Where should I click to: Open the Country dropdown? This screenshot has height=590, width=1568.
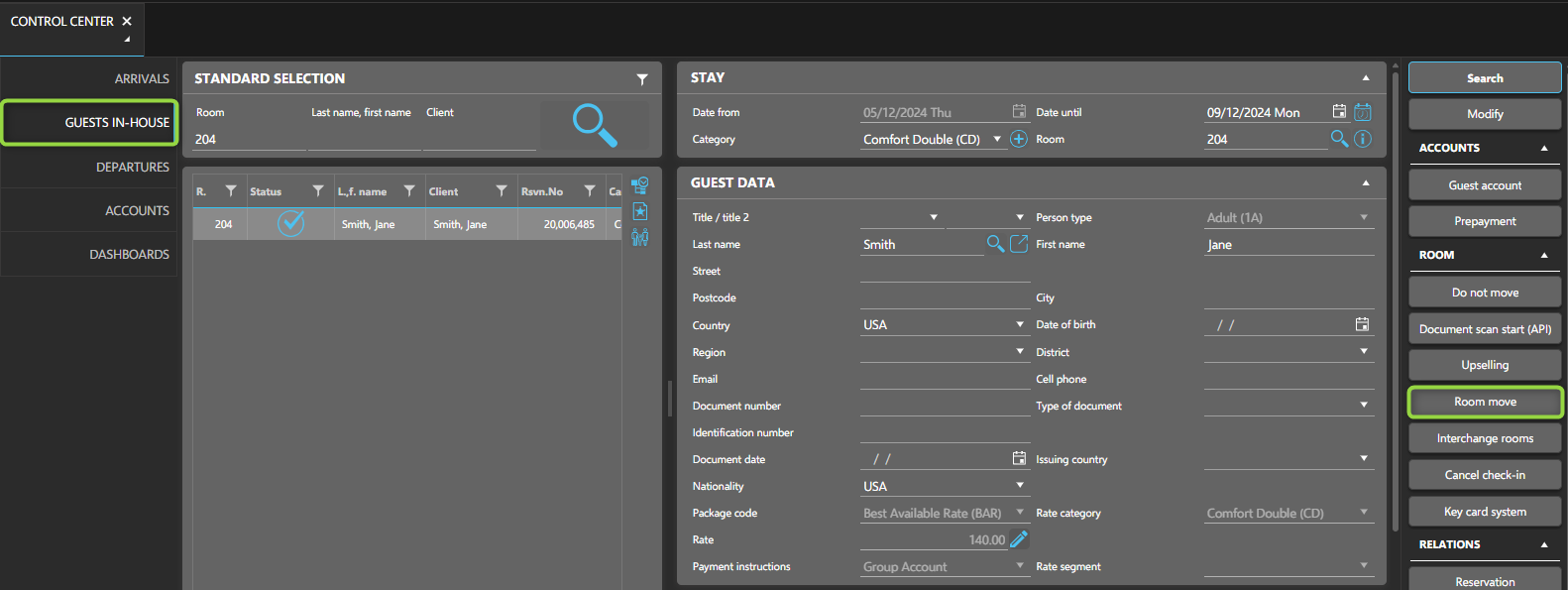1020,325
